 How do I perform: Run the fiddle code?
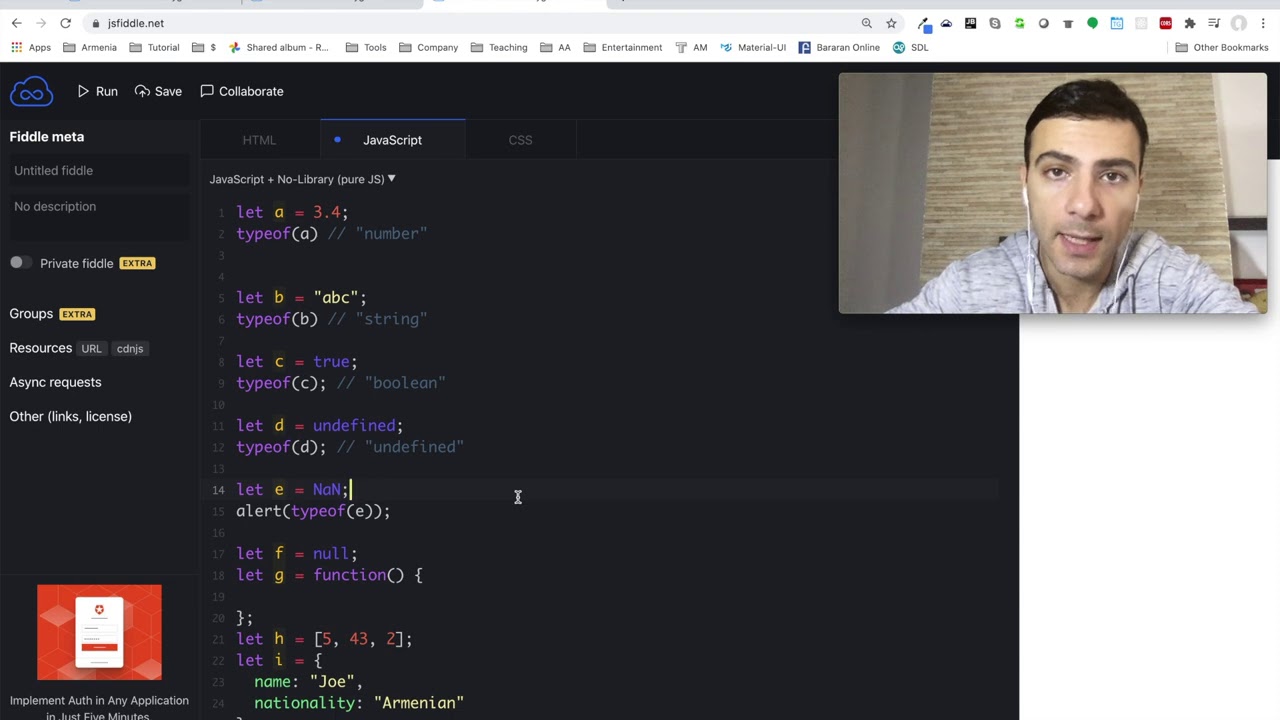(x=98, y=91)
